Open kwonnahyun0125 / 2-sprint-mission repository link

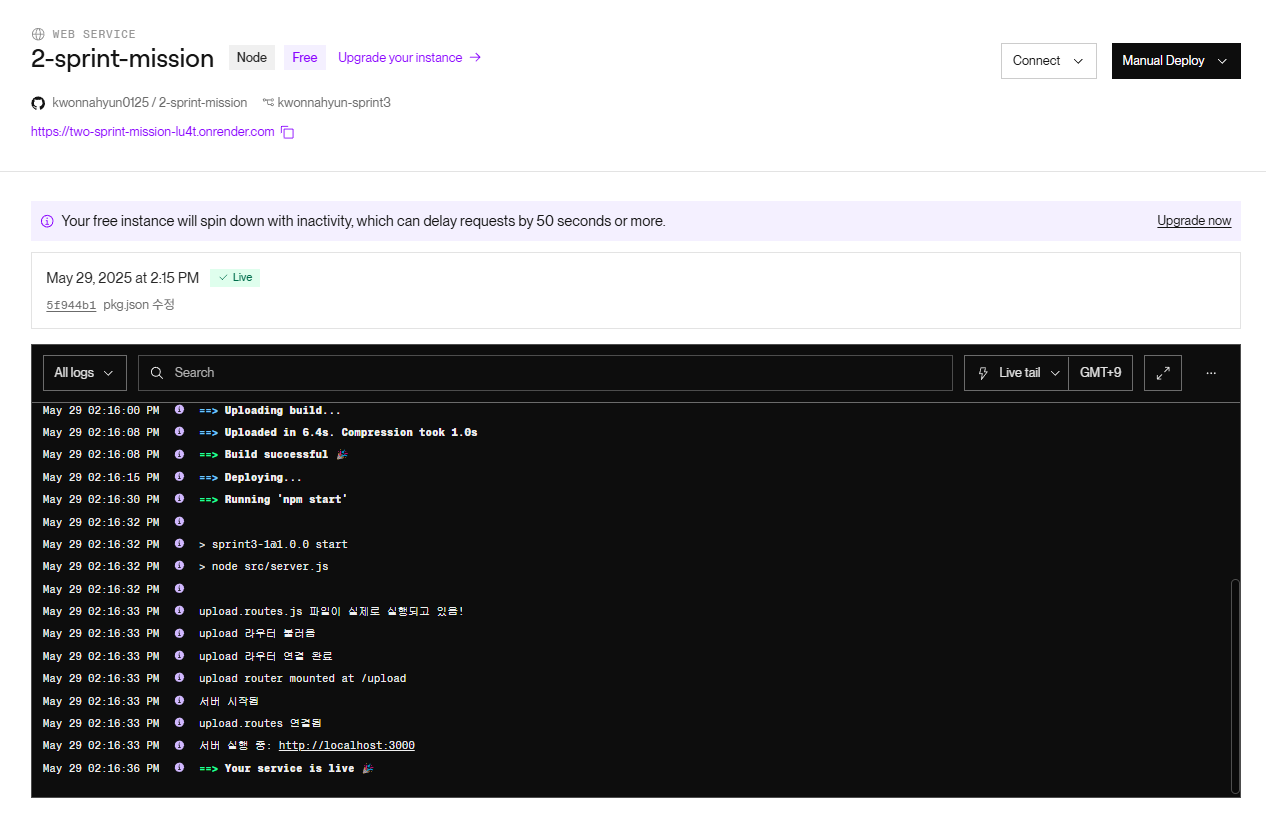tap(150, 103)
